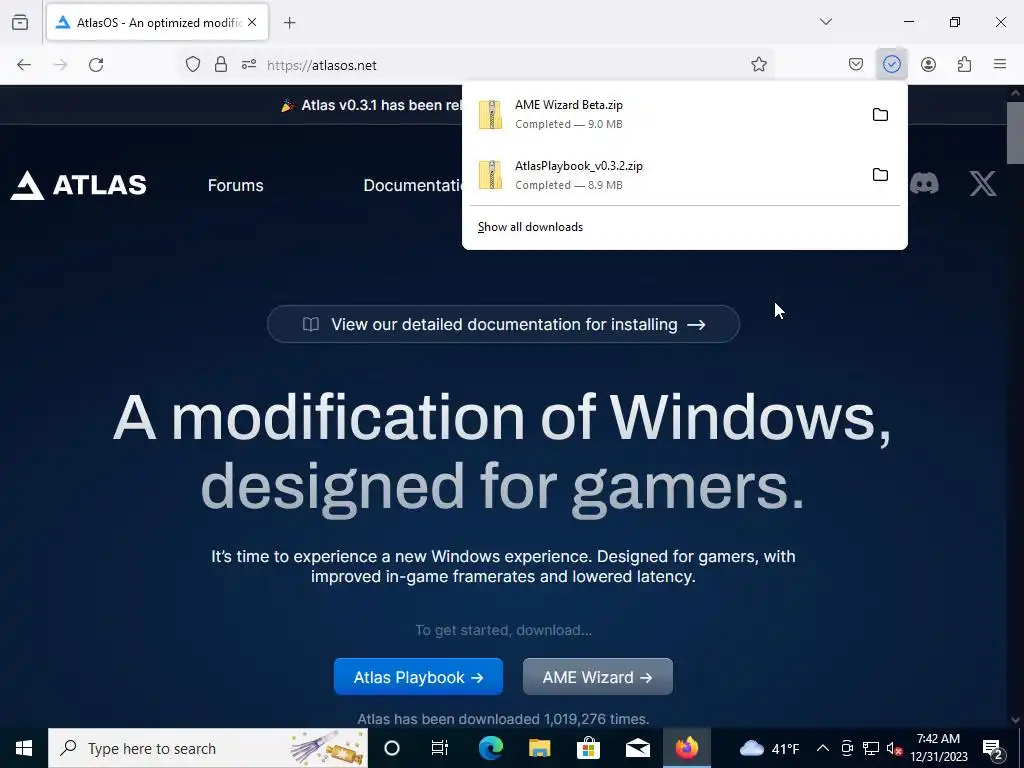
Task: Click Firefox icon on taskbar
Action: [686, 748]
